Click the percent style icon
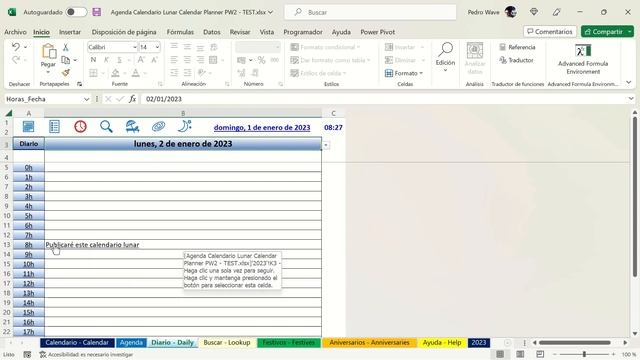Image resolution: width=640 pixels, height=360 pixels. (x=261, y=60)
